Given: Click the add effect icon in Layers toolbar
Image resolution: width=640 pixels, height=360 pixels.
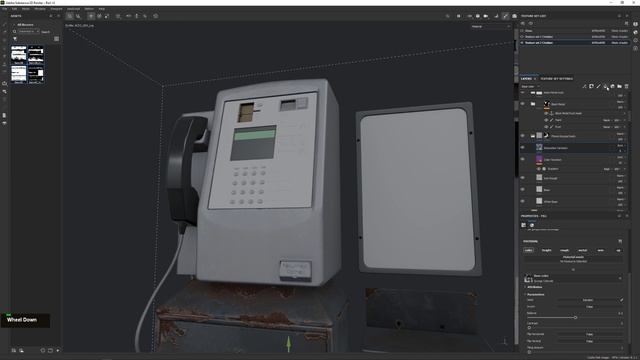Looking at the screenshot, I should [584, 86].
